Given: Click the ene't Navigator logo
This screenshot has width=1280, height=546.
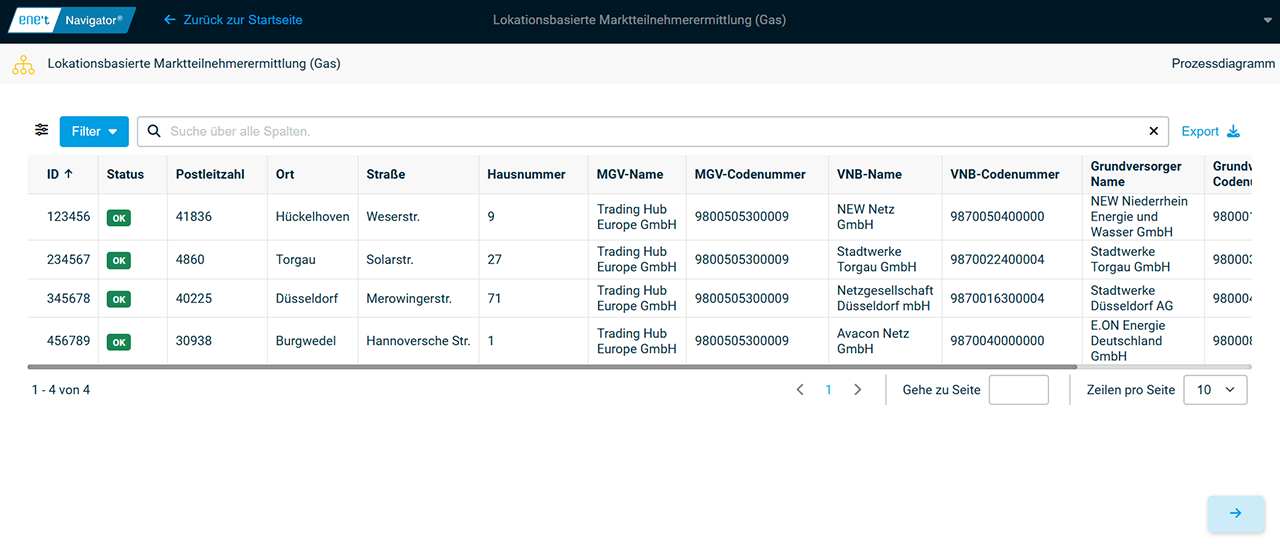Looking at the screenshot, I should pos(70,20).
